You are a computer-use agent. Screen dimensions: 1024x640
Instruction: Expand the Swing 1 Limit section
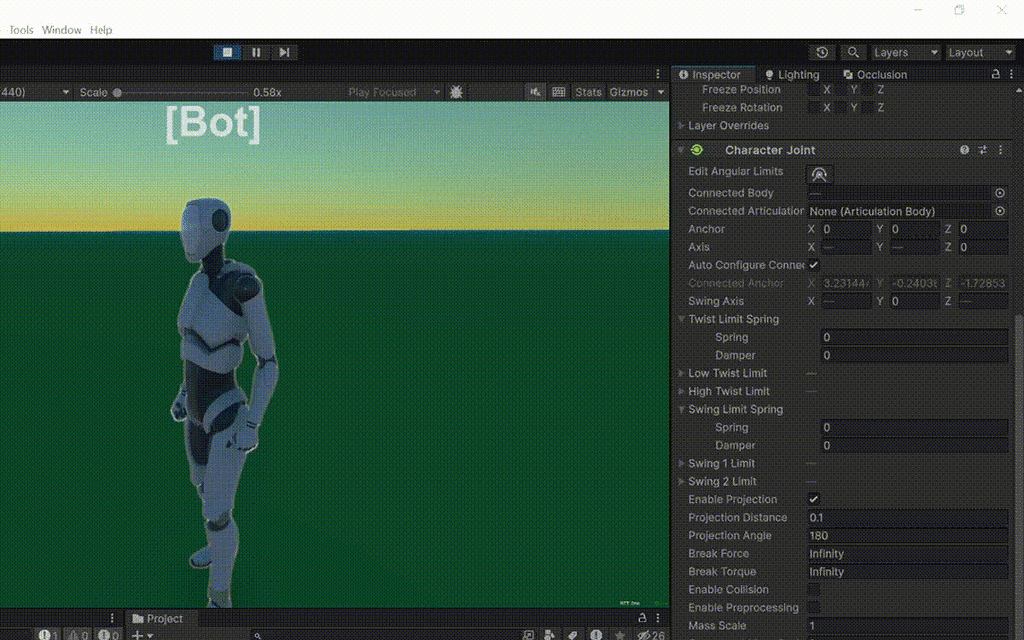[x=681, y=463]
